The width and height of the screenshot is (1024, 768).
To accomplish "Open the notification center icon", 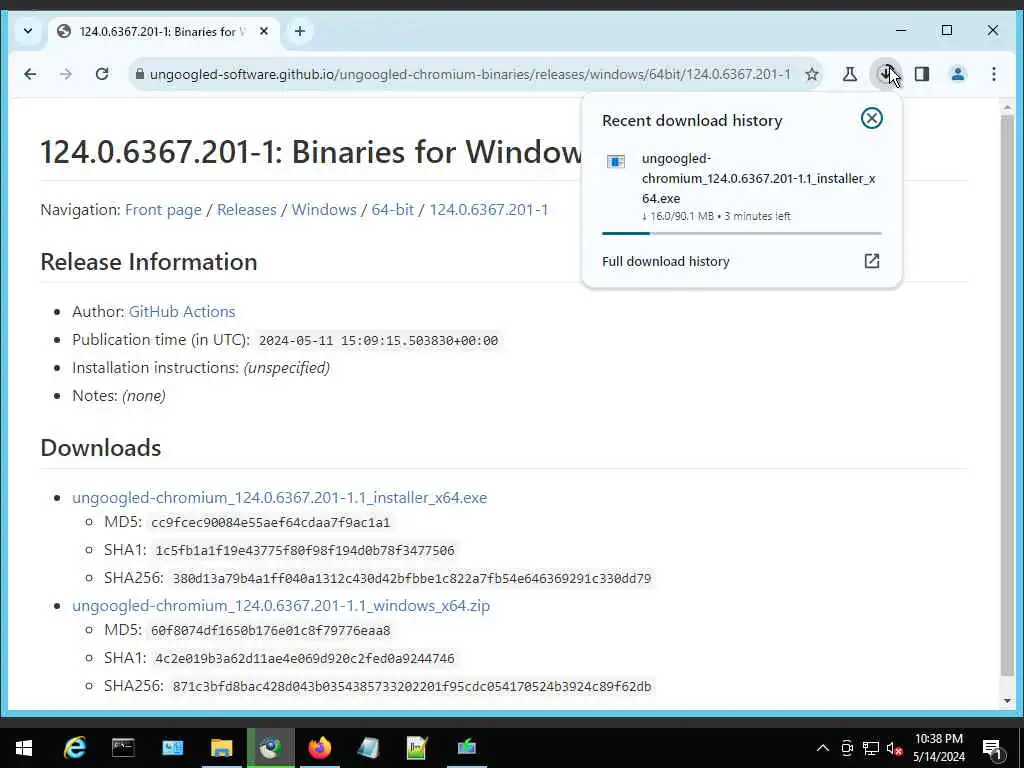I will point(993,748).
